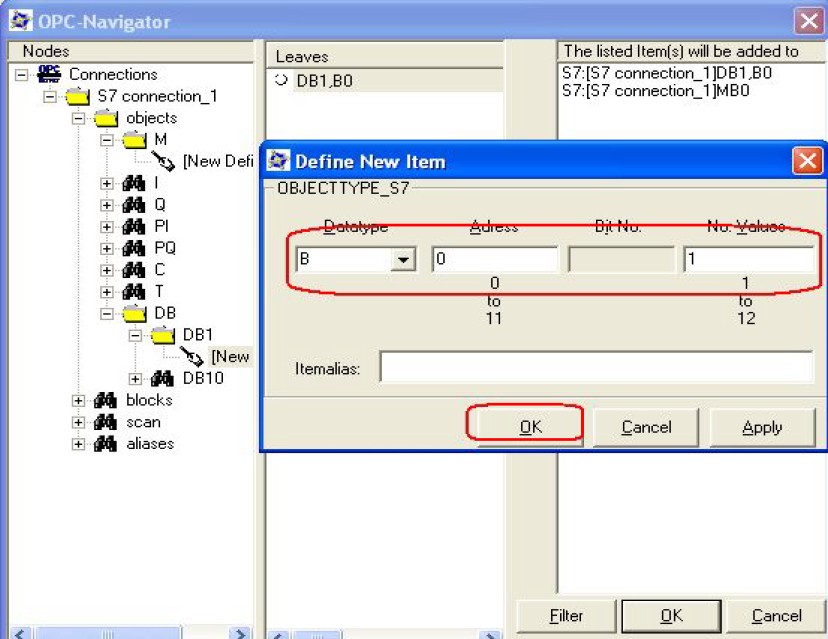Click OK in Define New Item dialog
Image resolution: width=828 pixels, height=639 pixels.
[x=530, y=427]
